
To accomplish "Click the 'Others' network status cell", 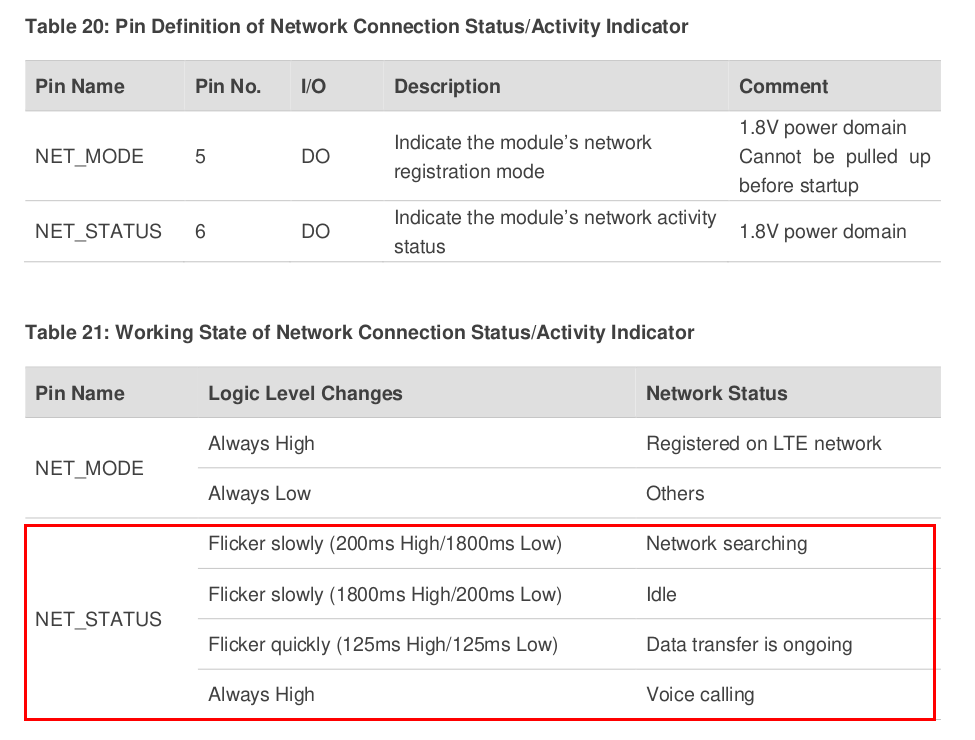I will click(675, 493).
